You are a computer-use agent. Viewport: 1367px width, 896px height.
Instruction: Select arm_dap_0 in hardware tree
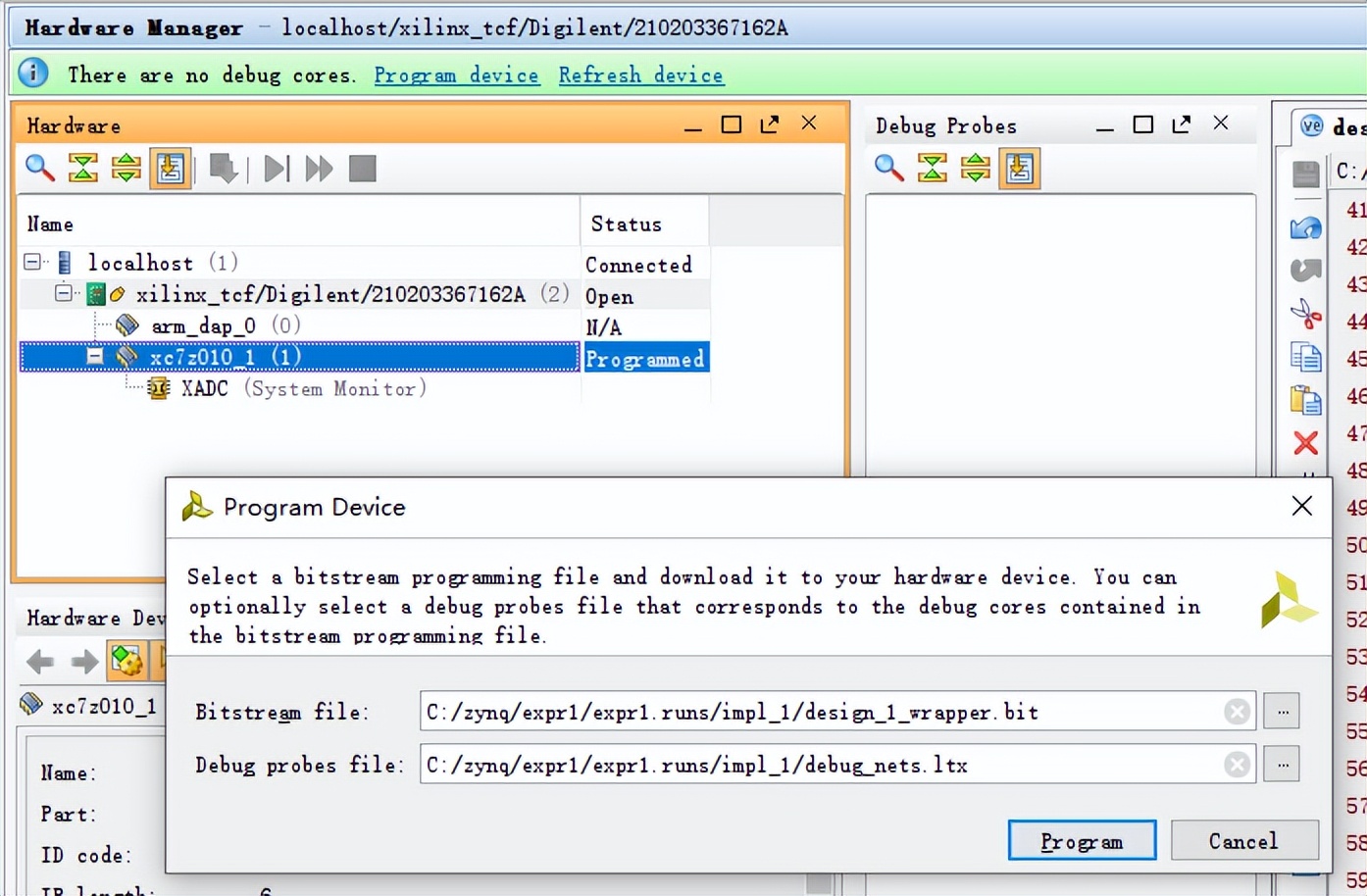(203, 325)
